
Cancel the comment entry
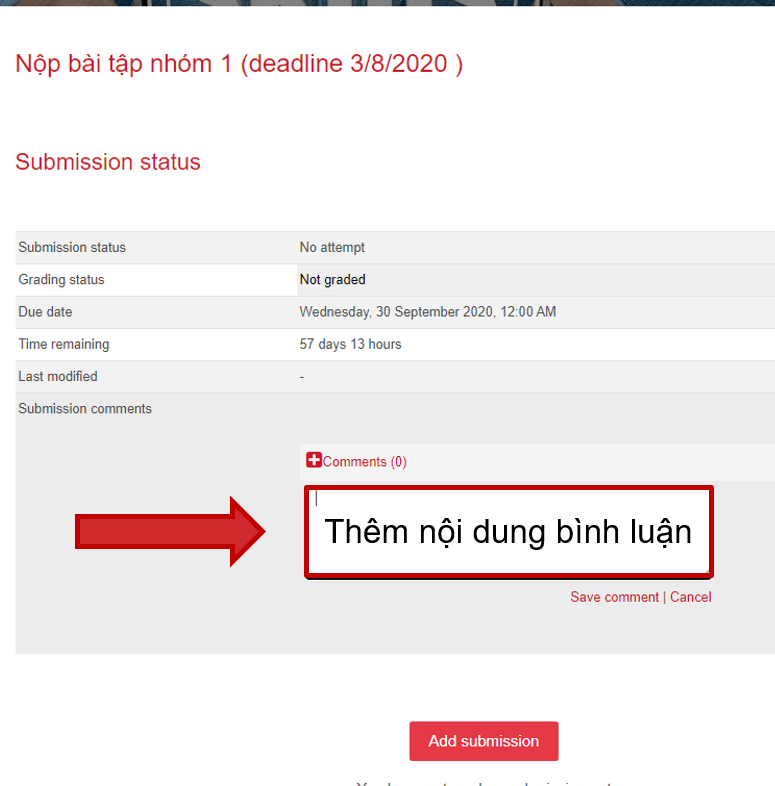691,597
